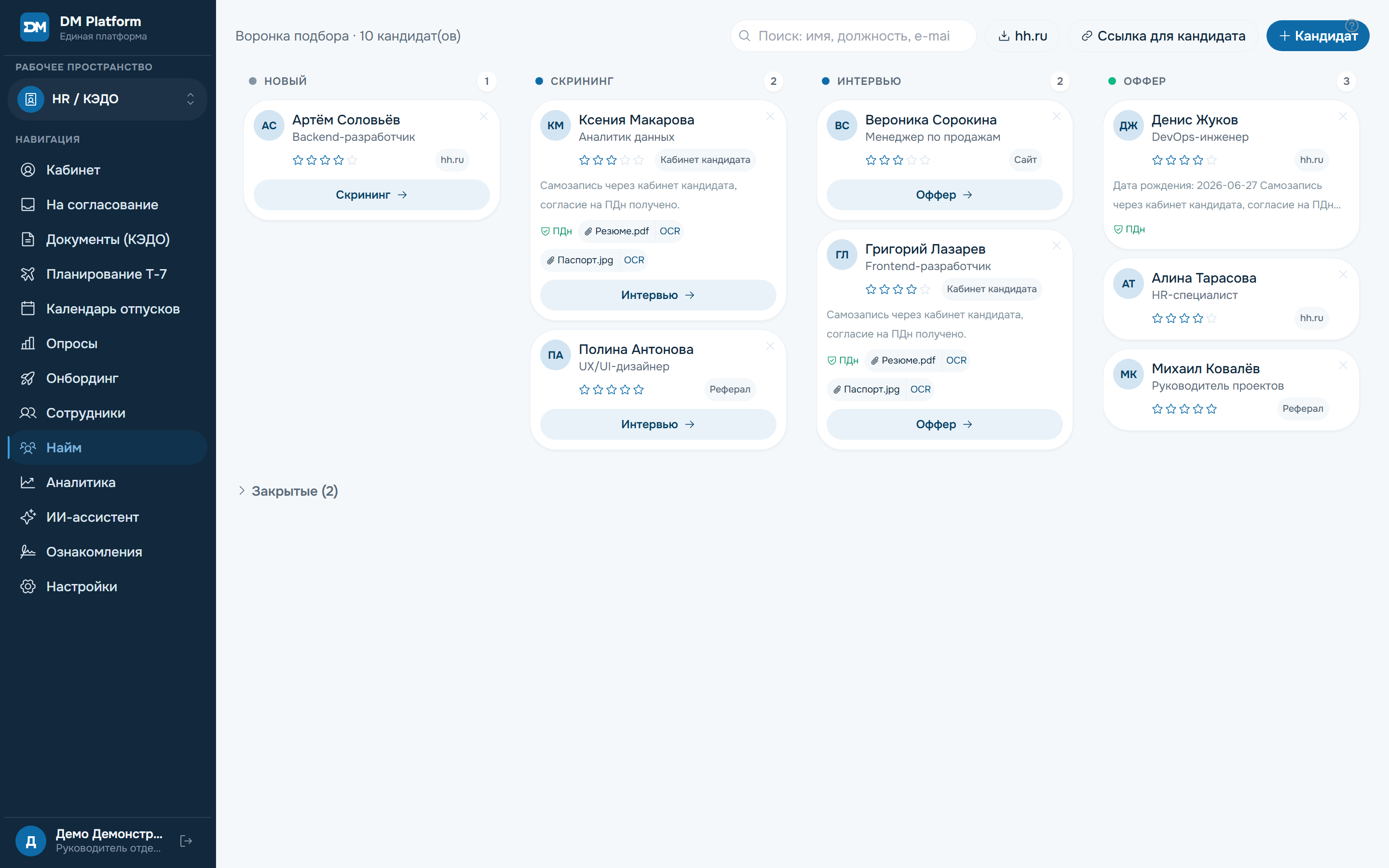Expand the Закрытые (2) section
1389x868 pixels.
coord(289,491)
